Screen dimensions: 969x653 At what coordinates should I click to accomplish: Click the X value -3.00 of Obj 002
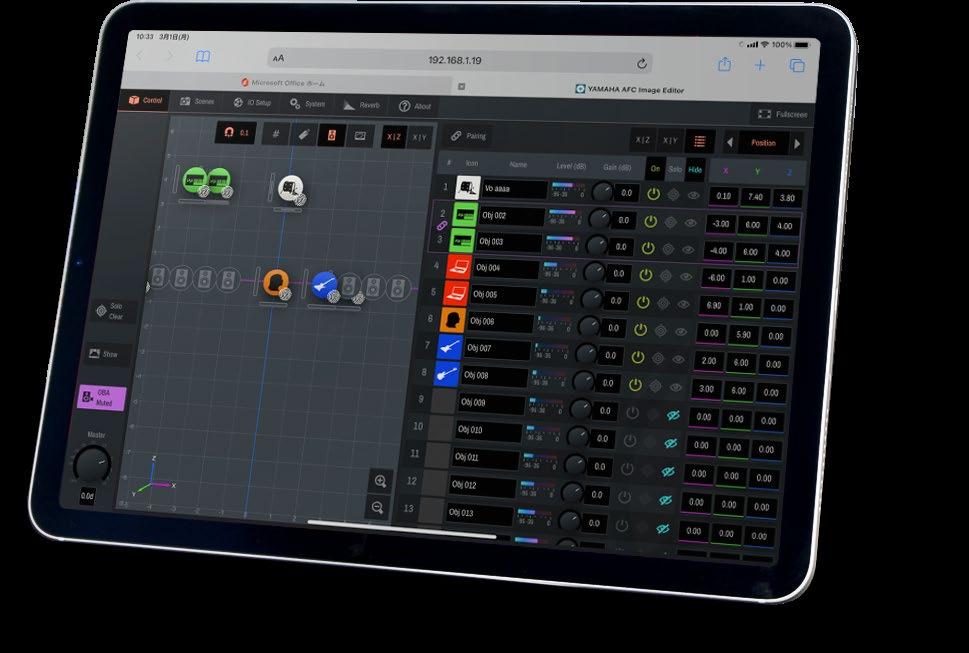click(x=721, y=224)
